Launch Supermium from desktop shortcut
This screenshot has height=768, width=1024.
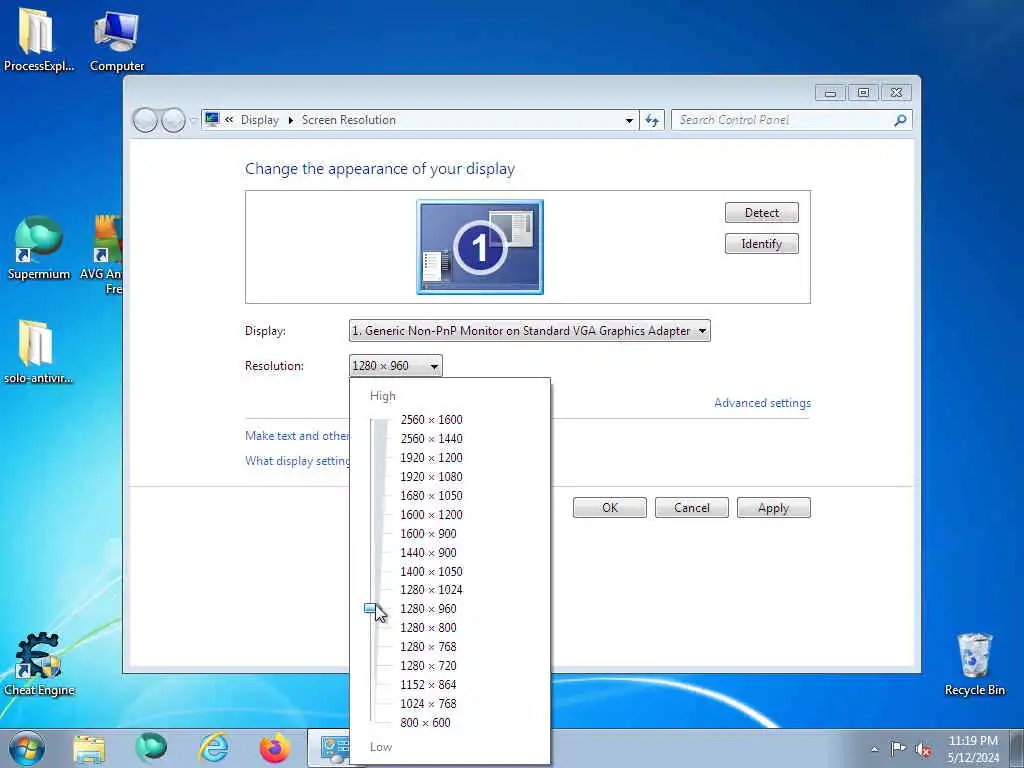39,247
